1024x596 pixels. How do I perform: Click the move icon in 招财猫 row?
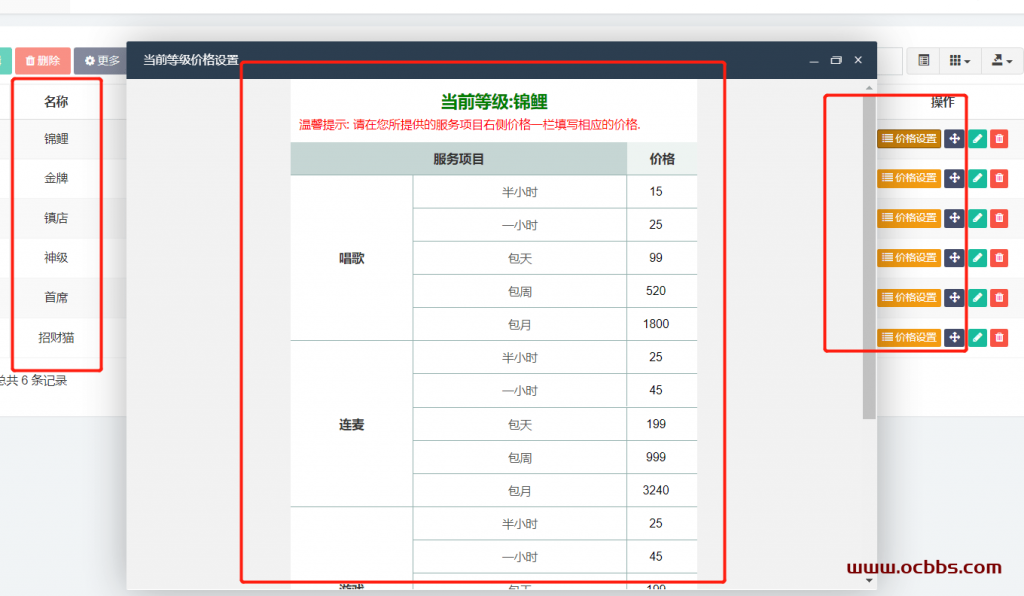tap(954, 337)
